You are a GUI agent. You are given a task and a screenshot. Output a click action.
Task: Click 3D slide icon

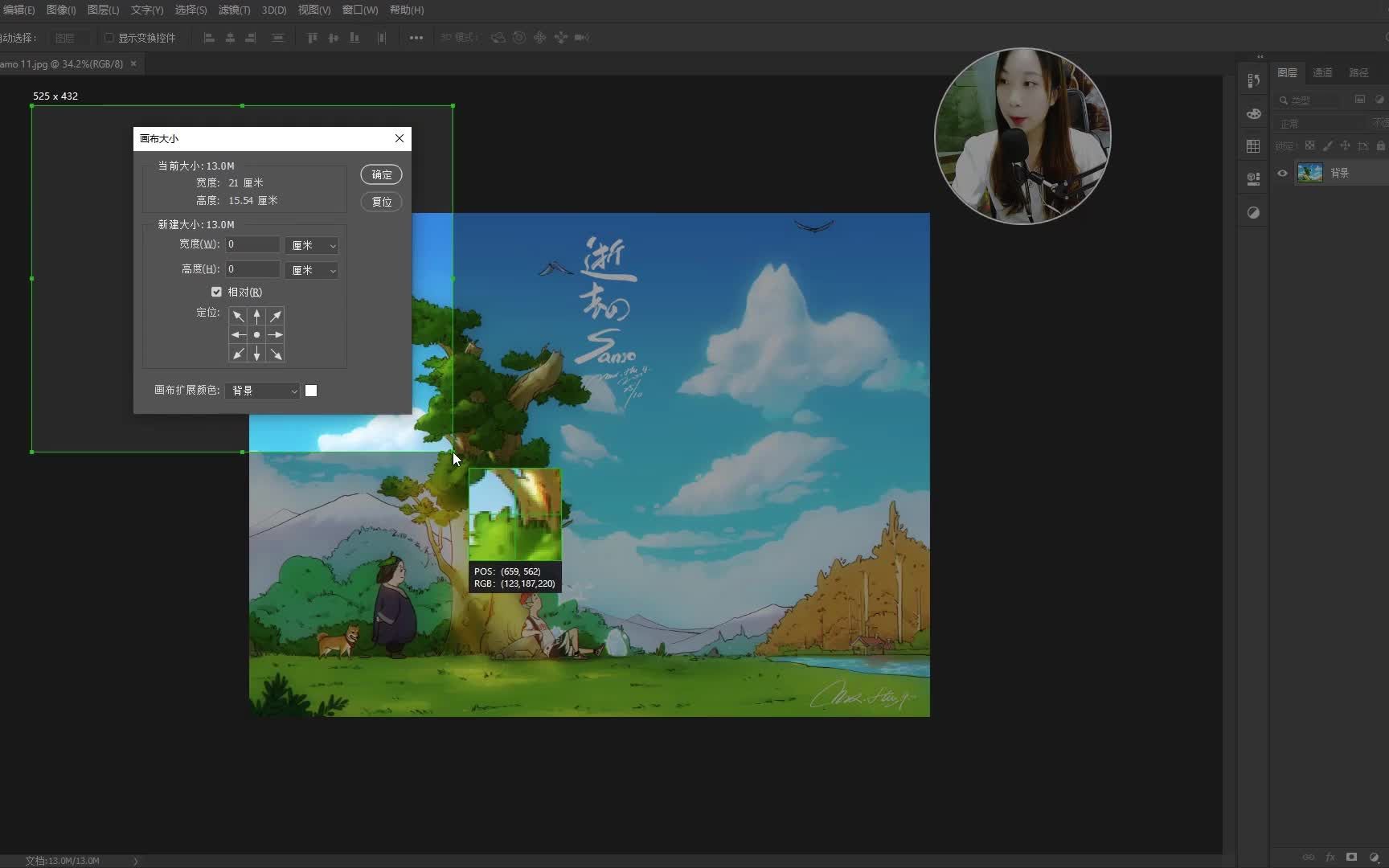(561, 38)
